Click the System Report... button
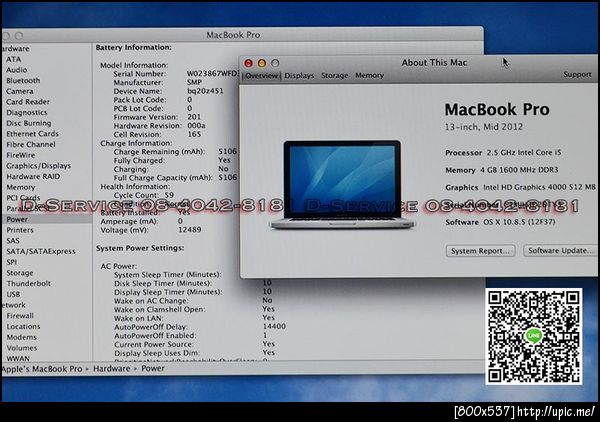600x422 pixels. click(480, 251)
